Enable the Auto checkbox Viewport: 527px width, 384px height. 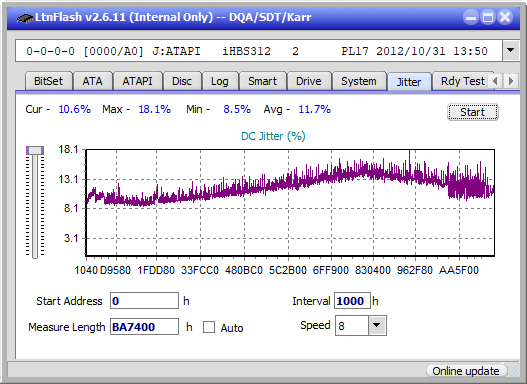coord(209,327)
